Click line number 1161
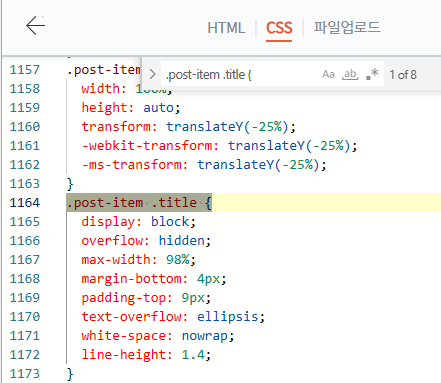 25,146
